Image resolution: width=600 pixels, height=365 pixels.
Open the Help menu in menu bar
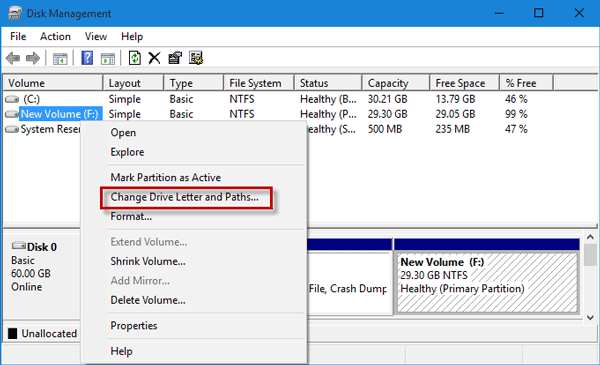(132, 36)
